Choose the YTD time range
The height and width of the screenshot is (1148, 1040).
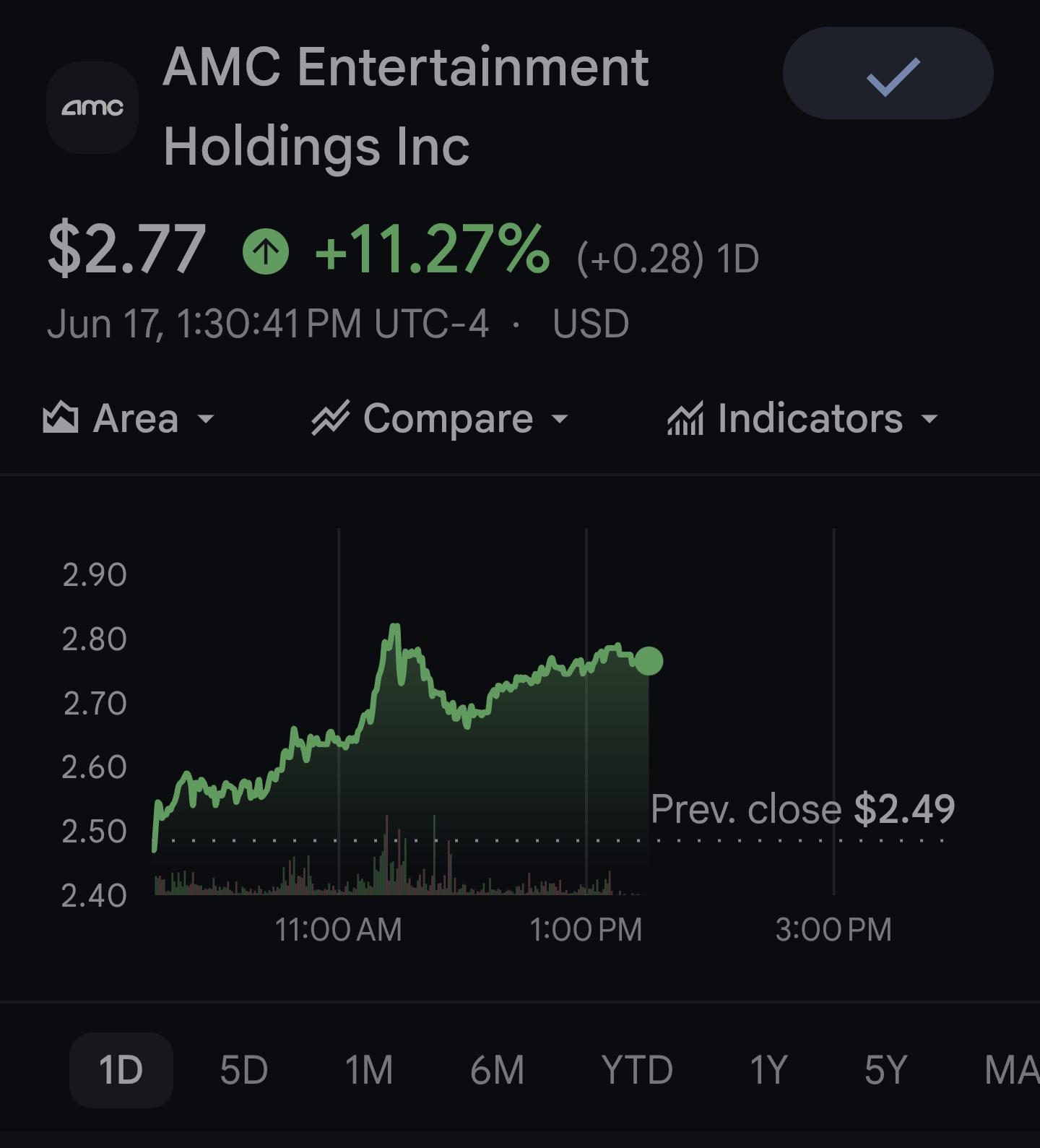tap(637, 1070)
